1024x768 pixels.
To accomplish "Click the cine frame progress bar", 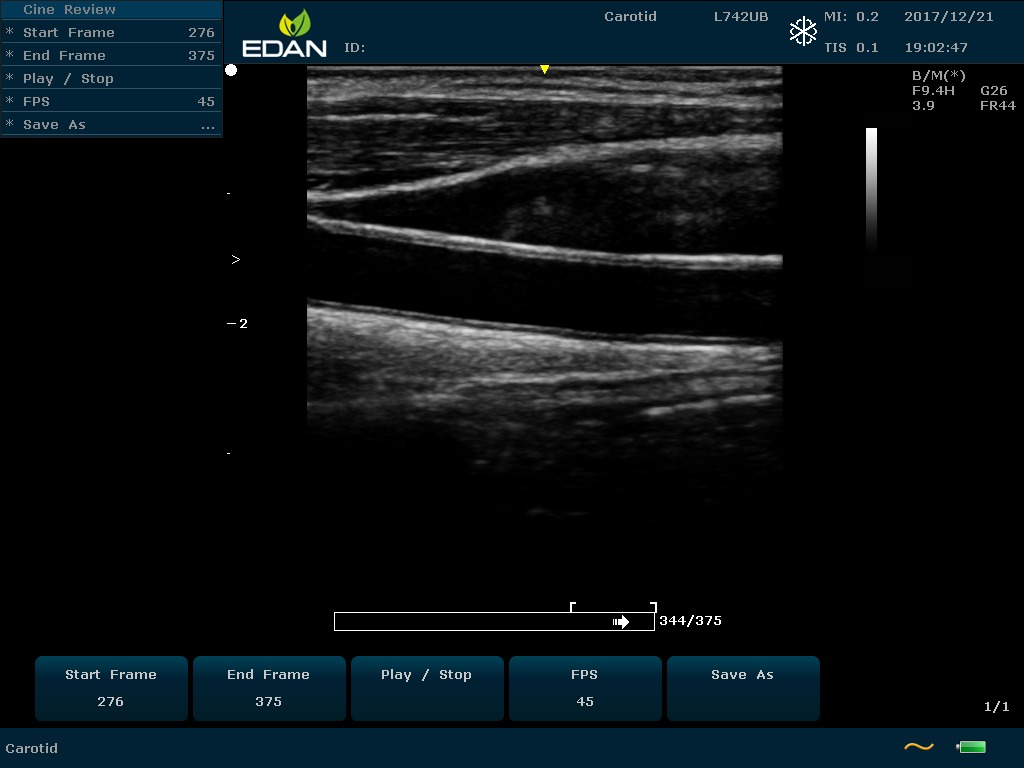I will pos(494,622).
